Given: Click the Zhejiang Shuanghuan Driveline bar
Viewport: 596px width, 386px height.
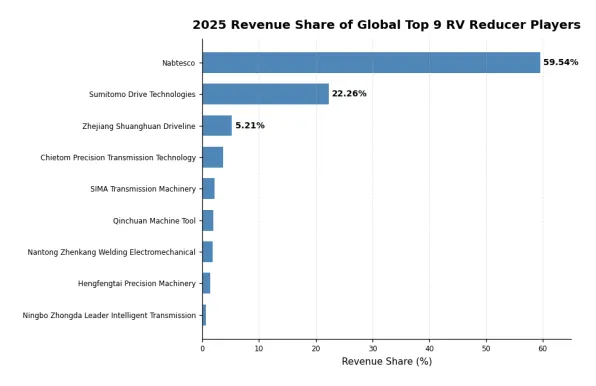Looking at the screenshot, I should point(217,125).
